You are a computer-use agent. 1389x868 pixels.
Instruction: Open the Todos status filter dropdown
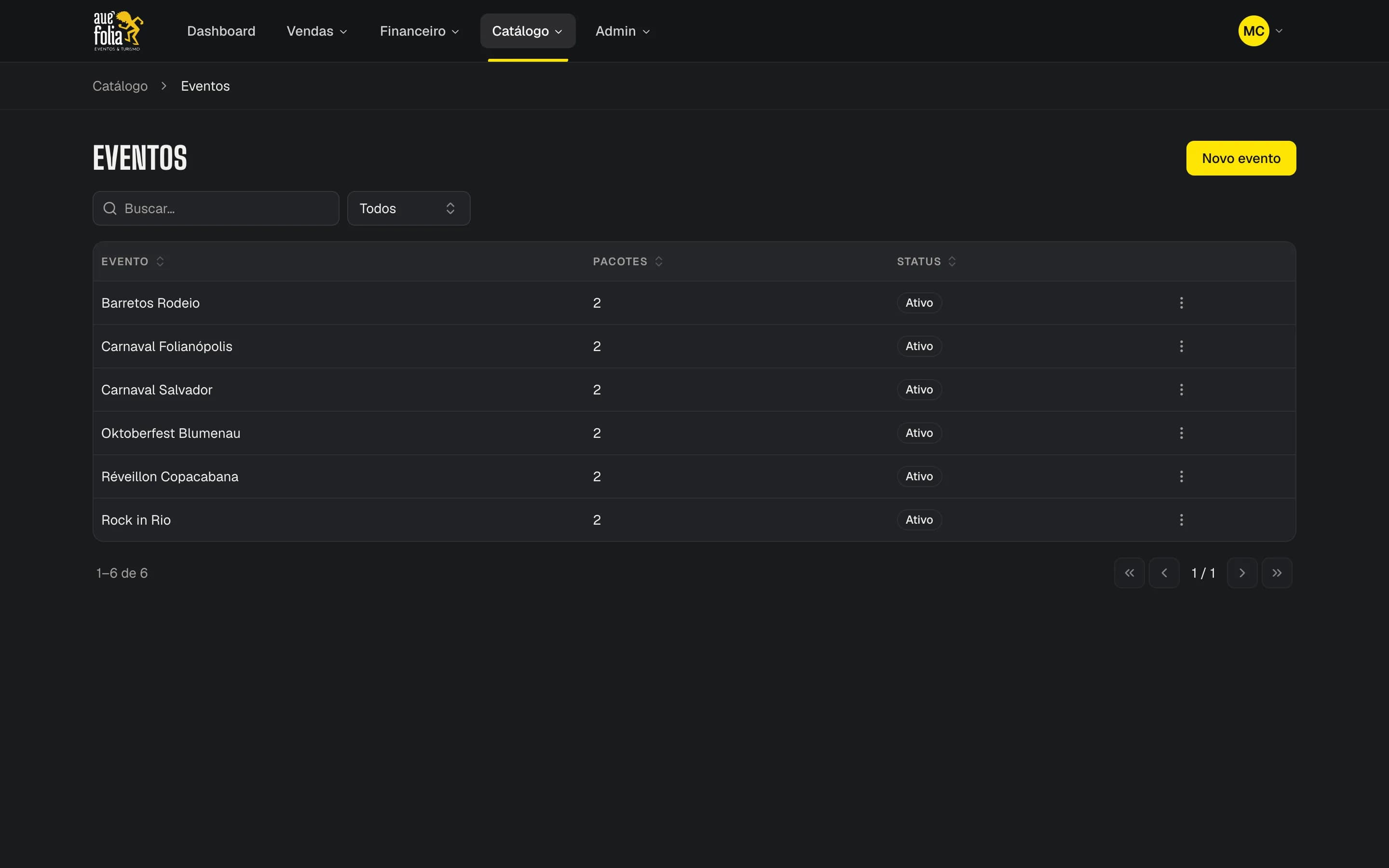click(409, 208)
